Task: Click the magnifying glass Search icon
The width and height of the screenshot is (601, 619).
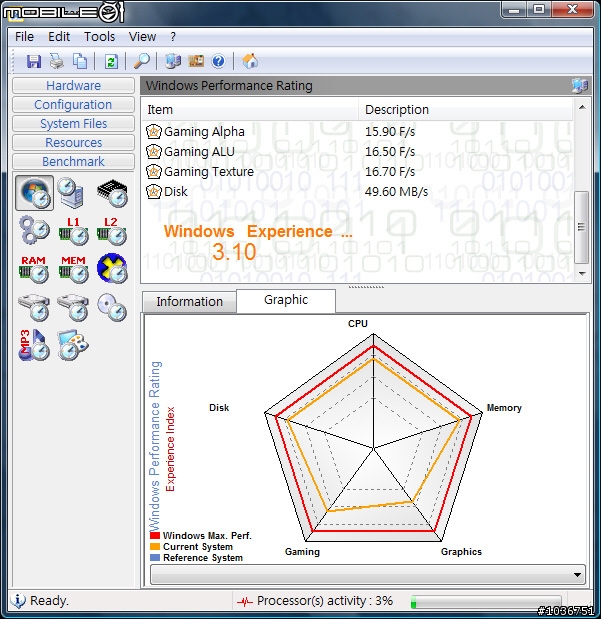Action: click(x=142, y=62)
